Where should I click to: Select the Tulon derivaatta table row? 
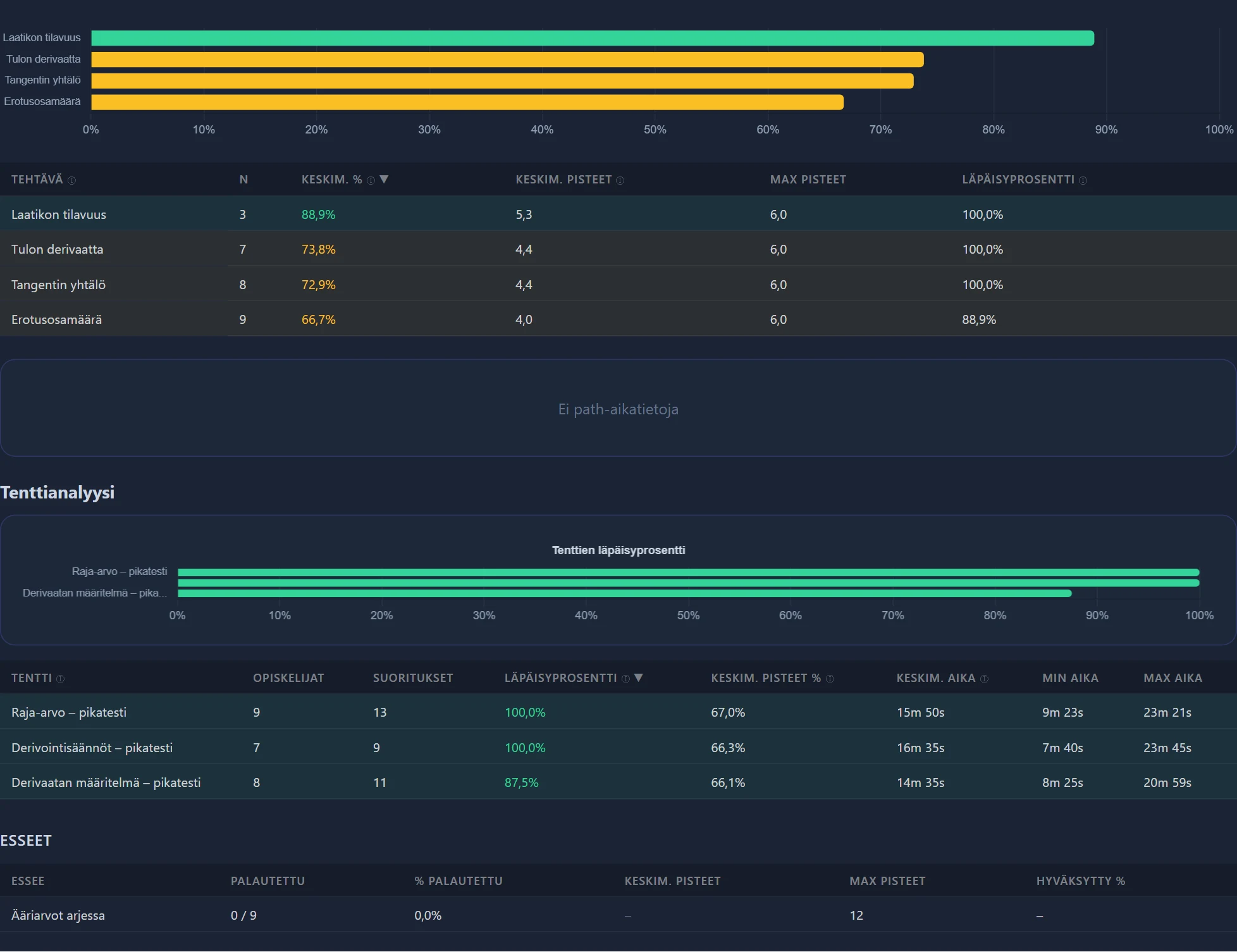[618, 249]
